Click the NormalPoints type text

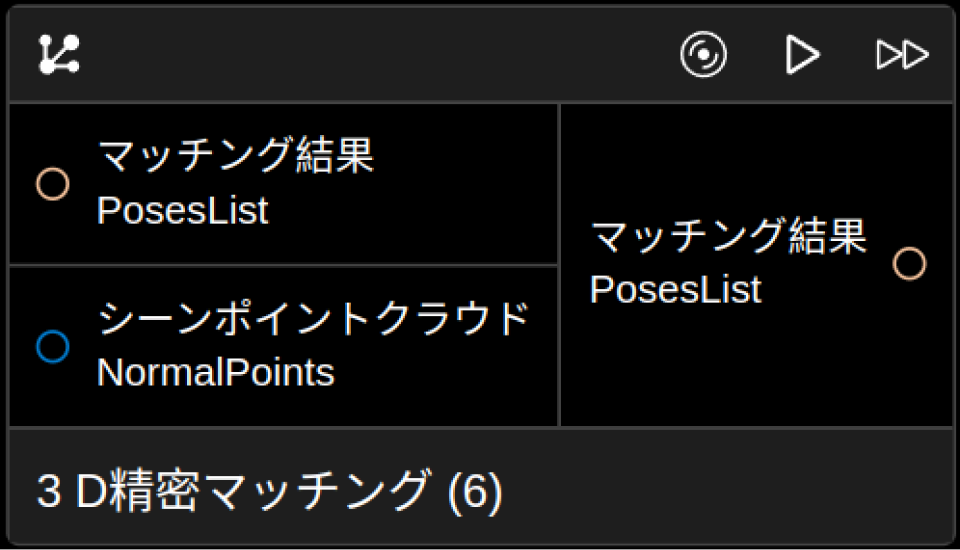click(215, 373)
